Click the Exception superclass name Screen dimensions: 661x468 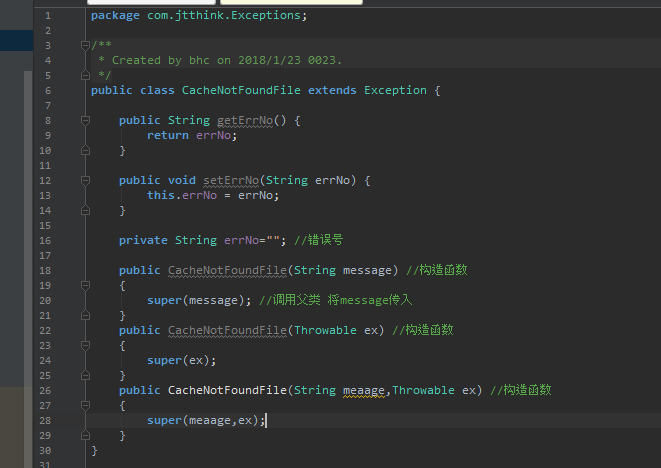click(x=395, y=90)
